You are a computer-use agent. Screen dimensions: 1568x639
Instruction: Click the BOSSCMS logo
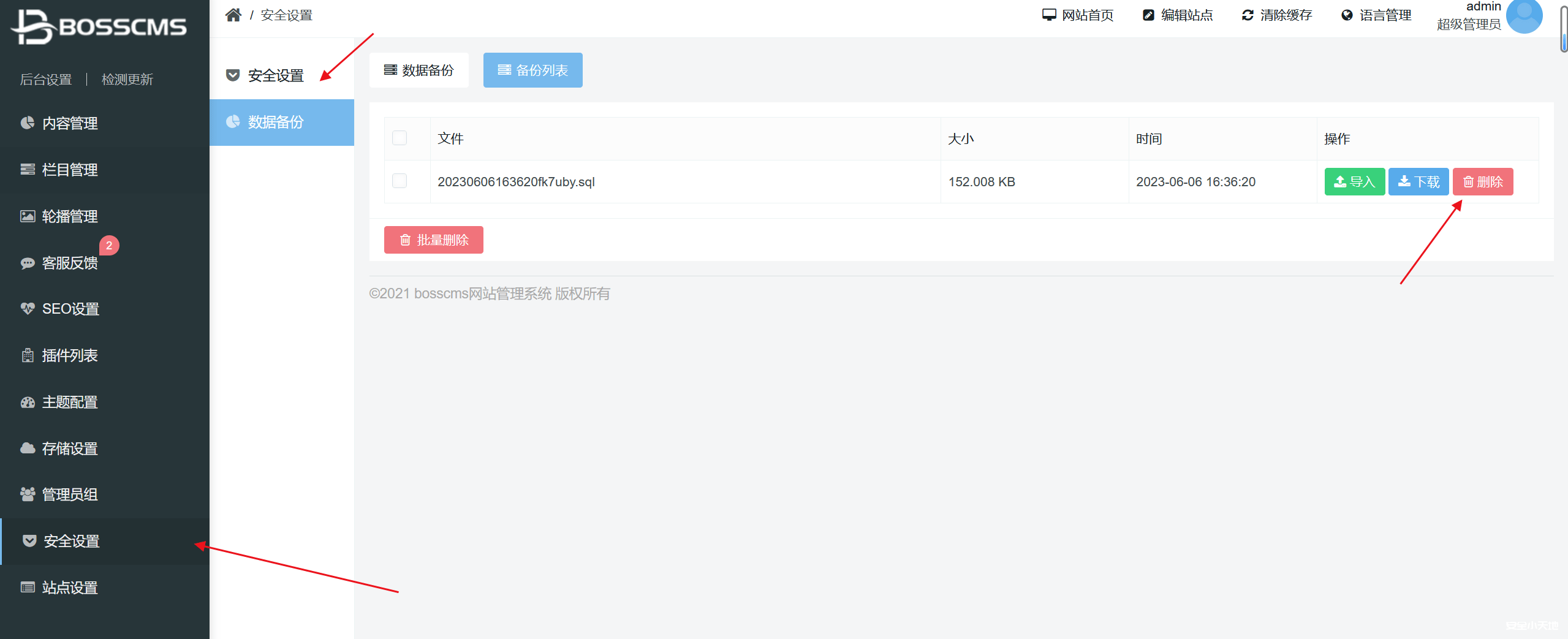99,26
